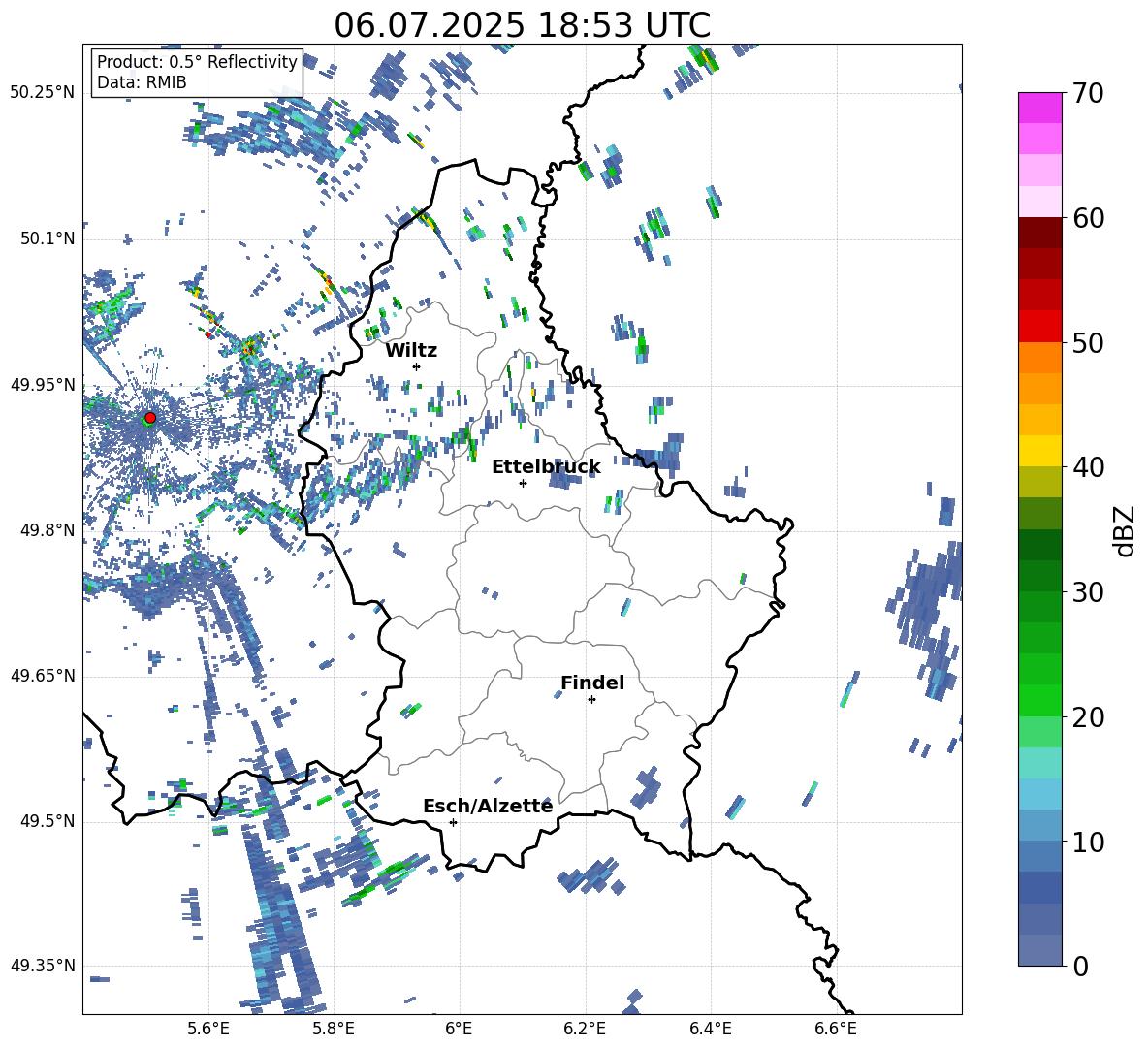Viewport: 1148px width, 1048px height.
Task: Click the 49.65°N latitude label
Action: pos(42,676)
